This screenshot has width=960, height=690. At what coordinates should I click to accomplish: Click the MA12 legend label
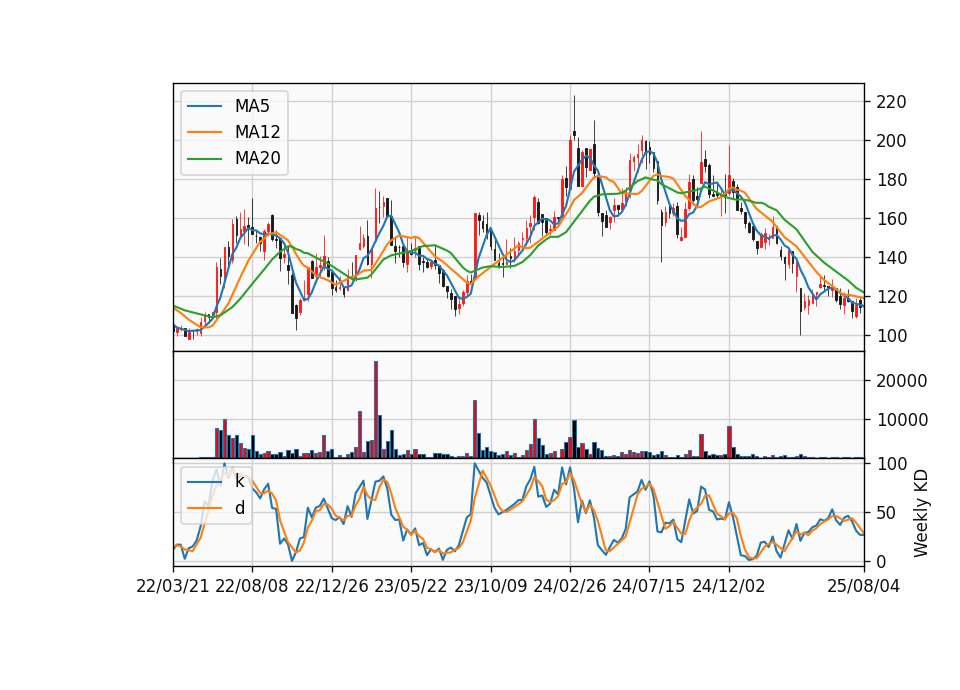257,132
